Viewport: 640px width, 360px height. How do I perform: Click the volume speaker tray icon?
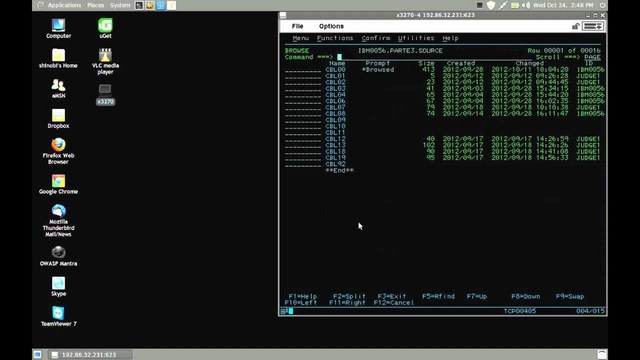(x=526, y=5)
